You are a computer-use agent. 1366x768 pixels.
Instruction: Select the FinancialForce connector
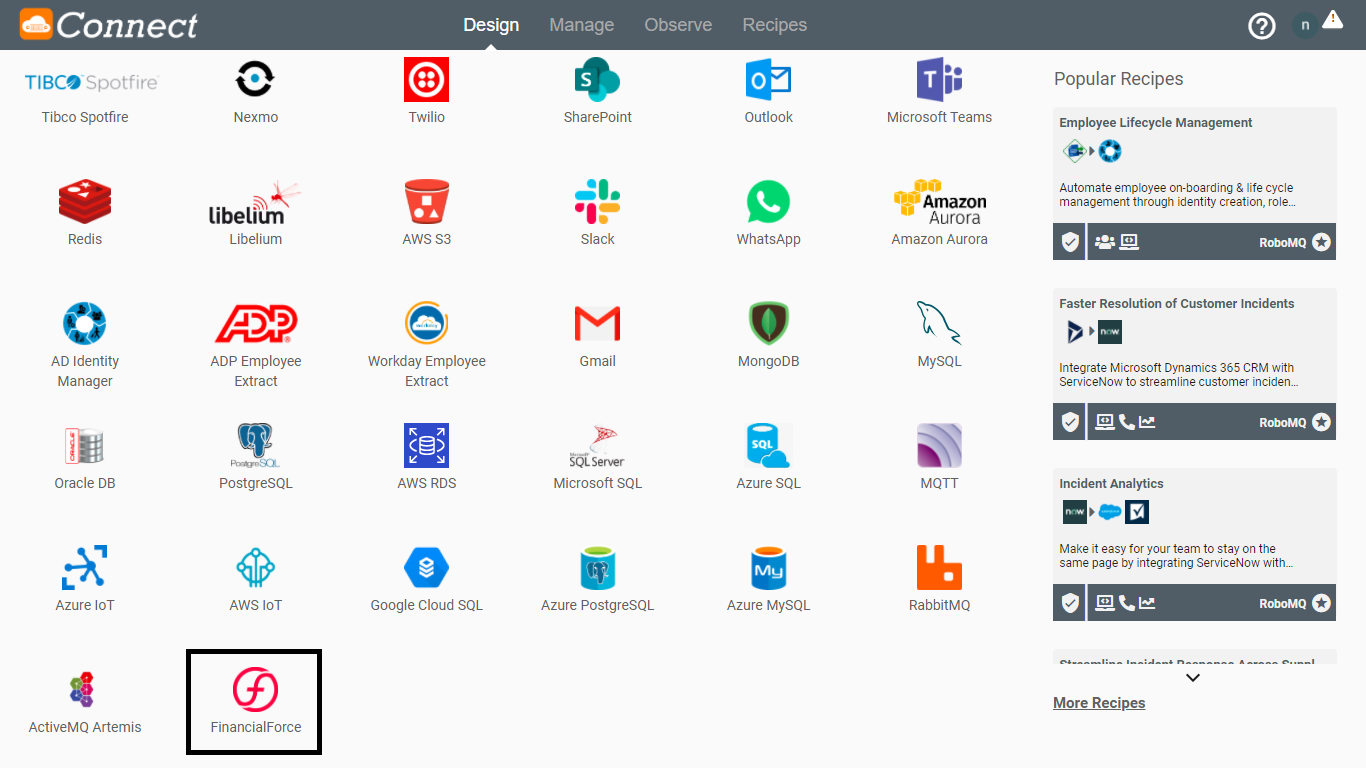click(x=255, y=701)
